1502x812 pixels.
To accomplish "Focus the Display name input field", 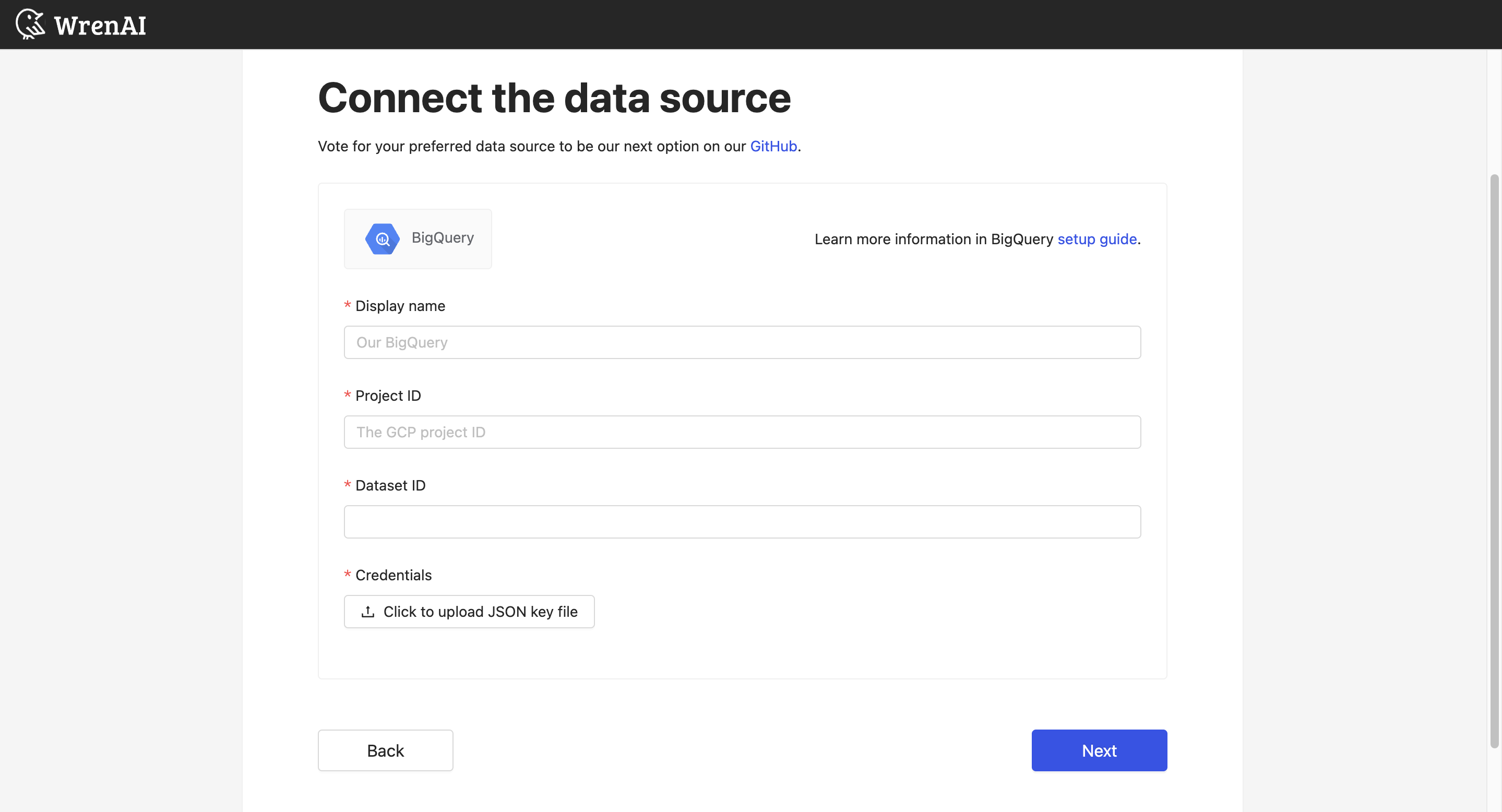I will click(742, 342).
